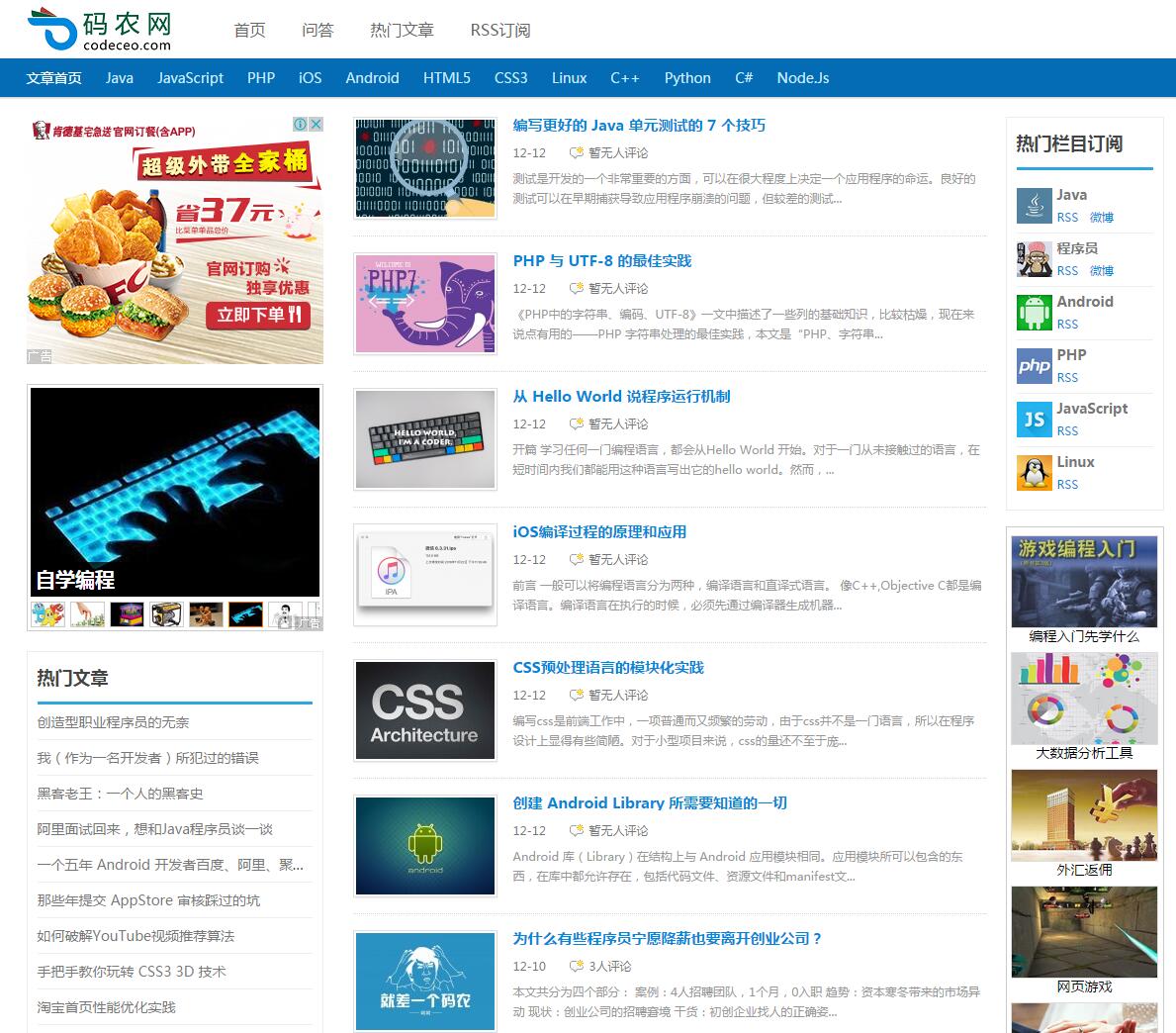Open hot article 如何破解YouTube视频推荐算法
1176x1033 pixels.
click(x=136, y=936)
